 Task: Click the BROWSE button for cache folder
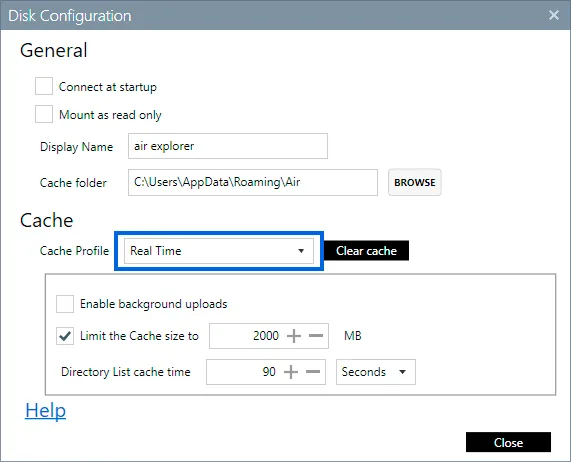[x=415, y=182]
